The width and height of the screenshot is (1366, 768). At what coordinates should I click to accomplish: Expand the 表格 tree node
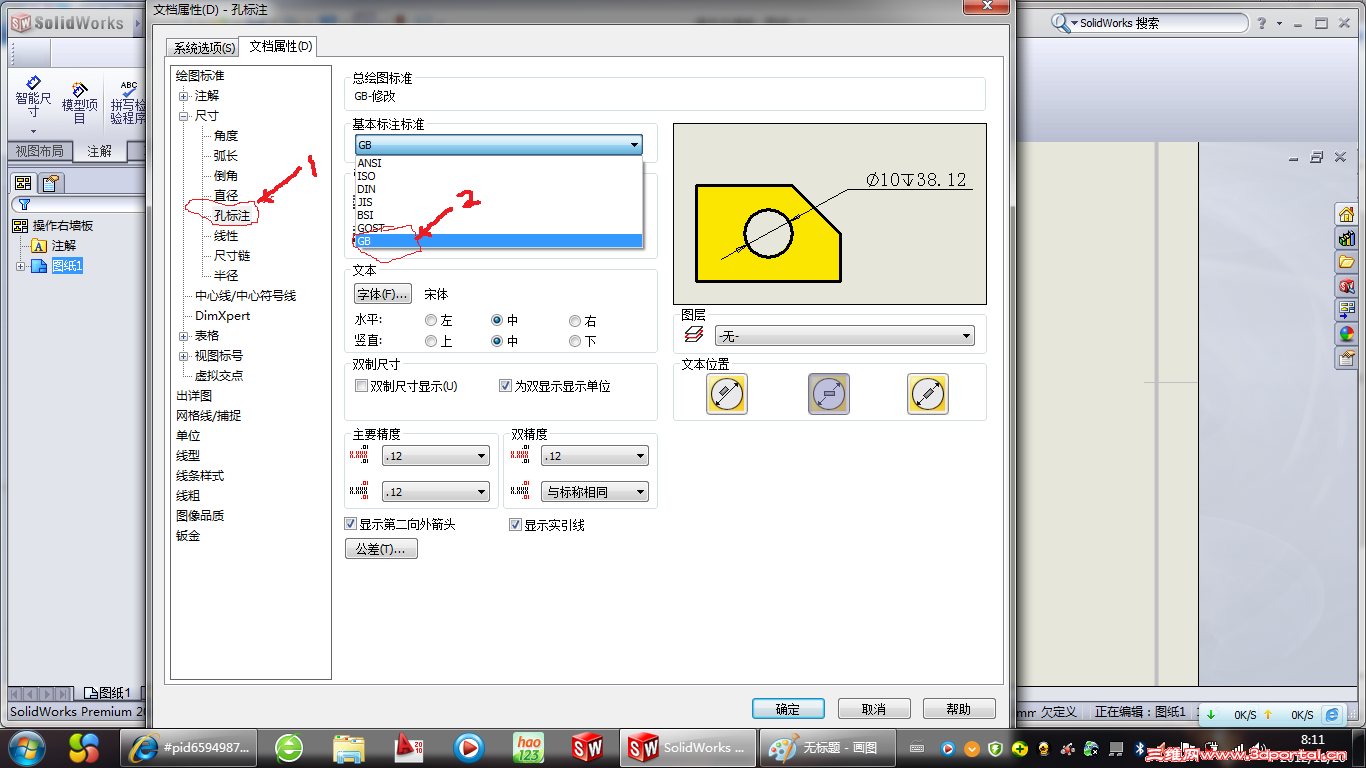[x=184, y=336]
